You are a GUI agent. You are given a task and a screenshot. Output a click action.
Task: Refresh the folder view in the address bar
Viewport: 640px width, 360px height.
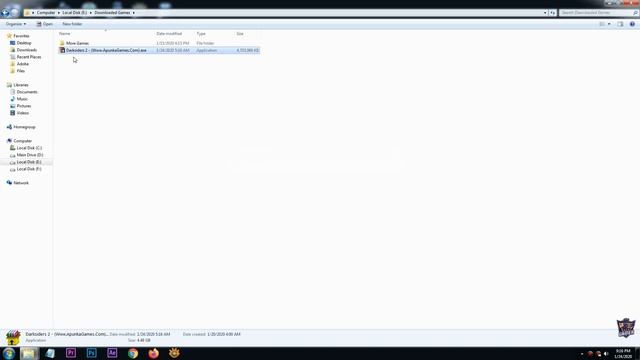pyautogui.click(x=552, y=13)
